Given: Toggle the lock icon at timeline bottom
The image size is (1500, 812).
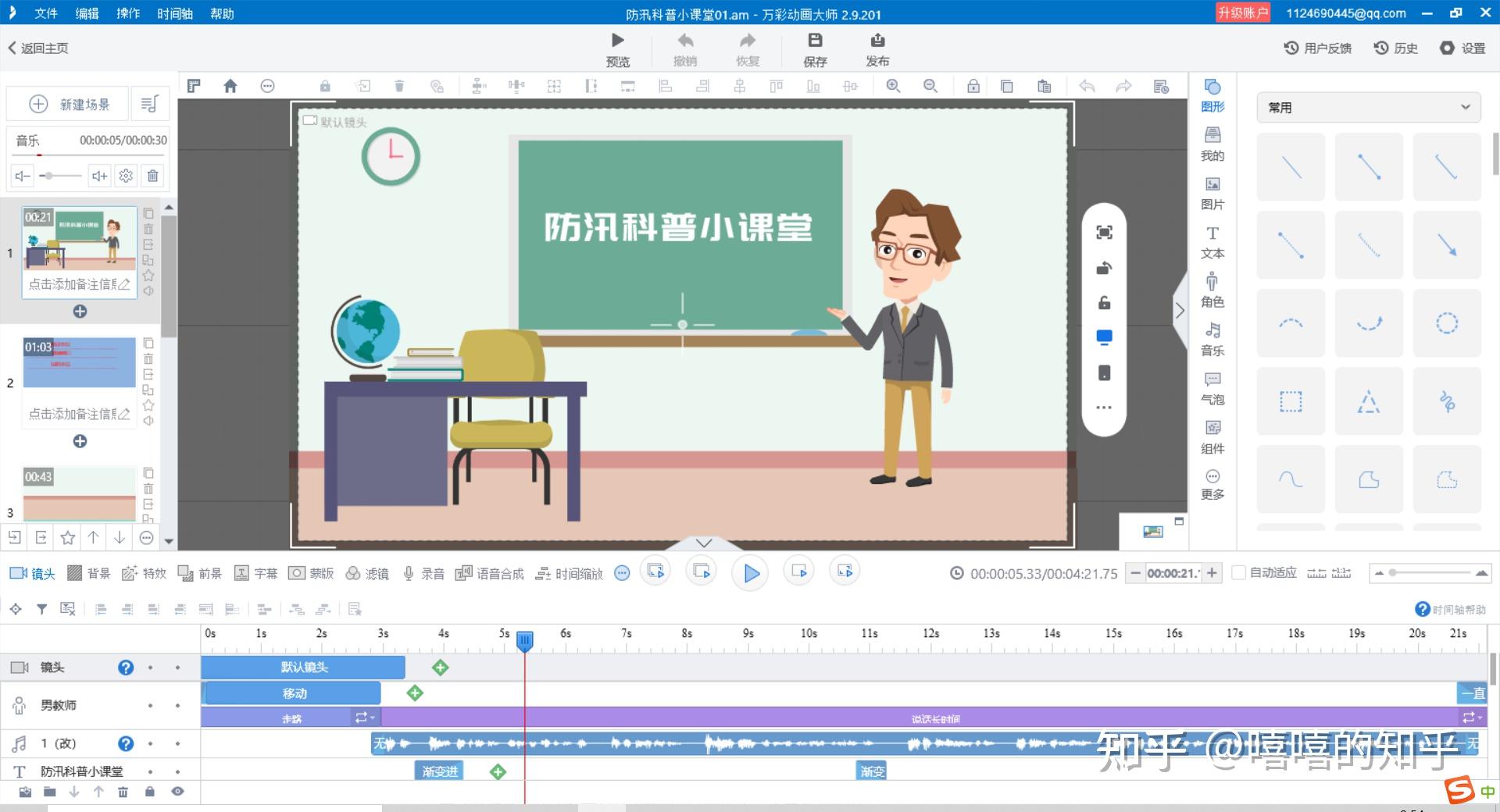Looking at the screenshot, I should (149, 792).
